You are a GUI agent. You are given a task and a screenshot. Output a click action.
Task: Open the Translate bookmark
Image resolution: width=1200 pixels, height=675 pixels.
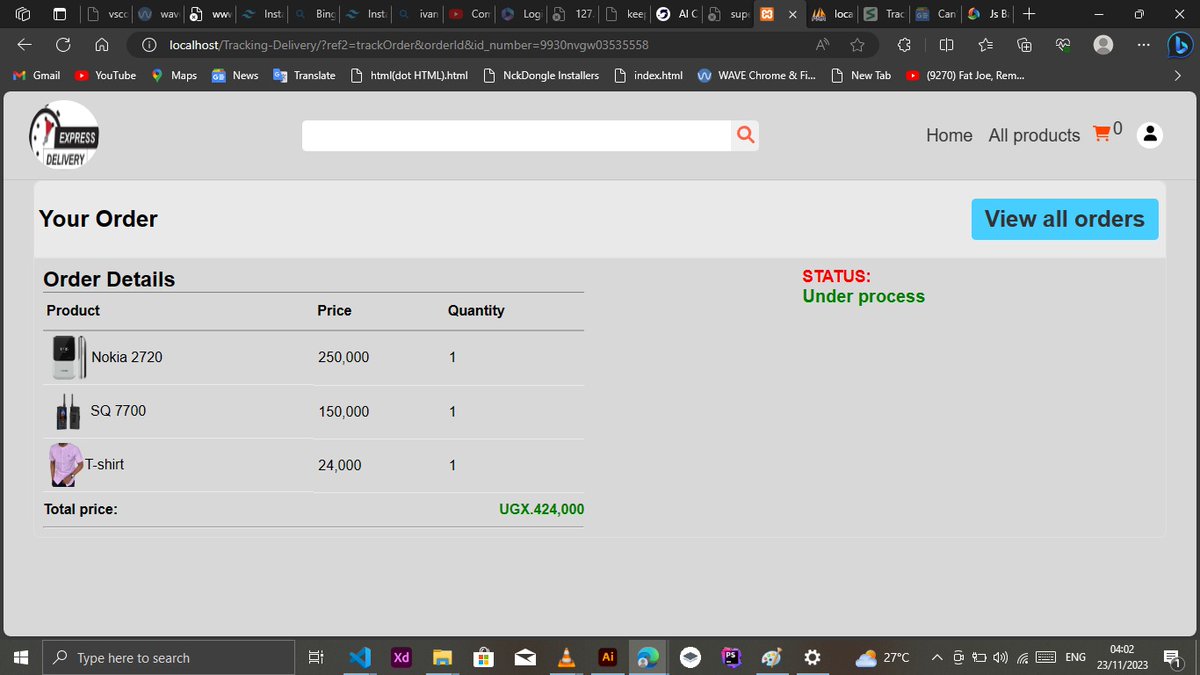pyautogui.click(x=304, y=75)
